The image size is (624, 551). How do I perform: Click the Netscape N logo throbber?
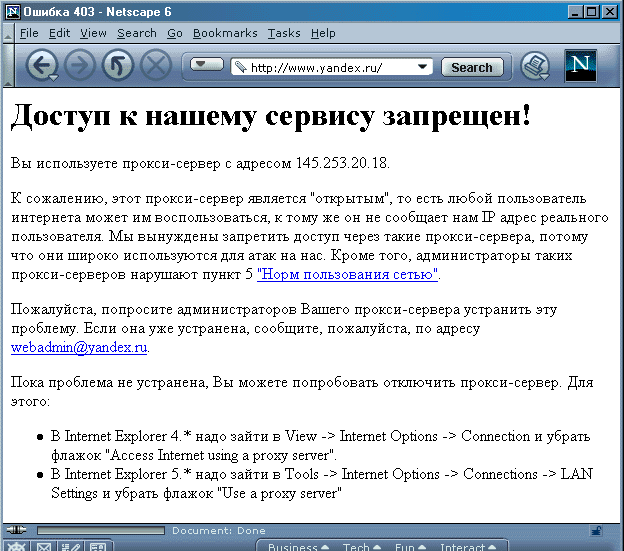581,66
